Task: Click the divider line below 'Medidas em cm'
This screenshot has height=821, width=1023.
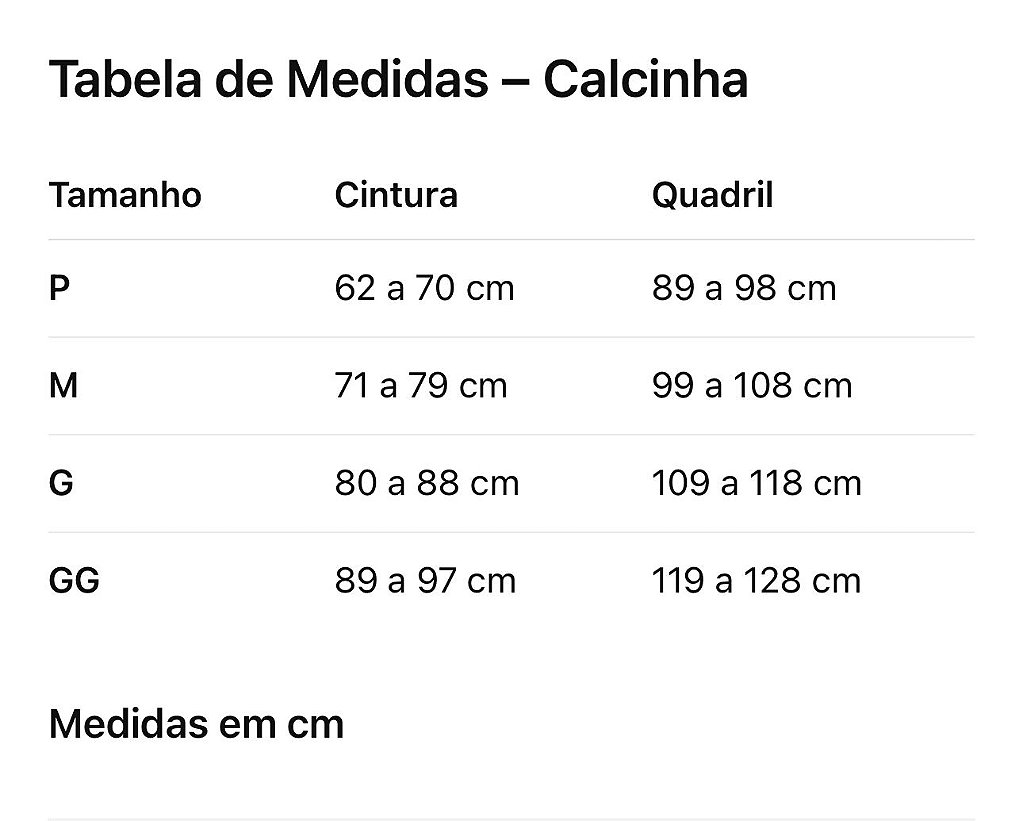Action: [511, 819]
